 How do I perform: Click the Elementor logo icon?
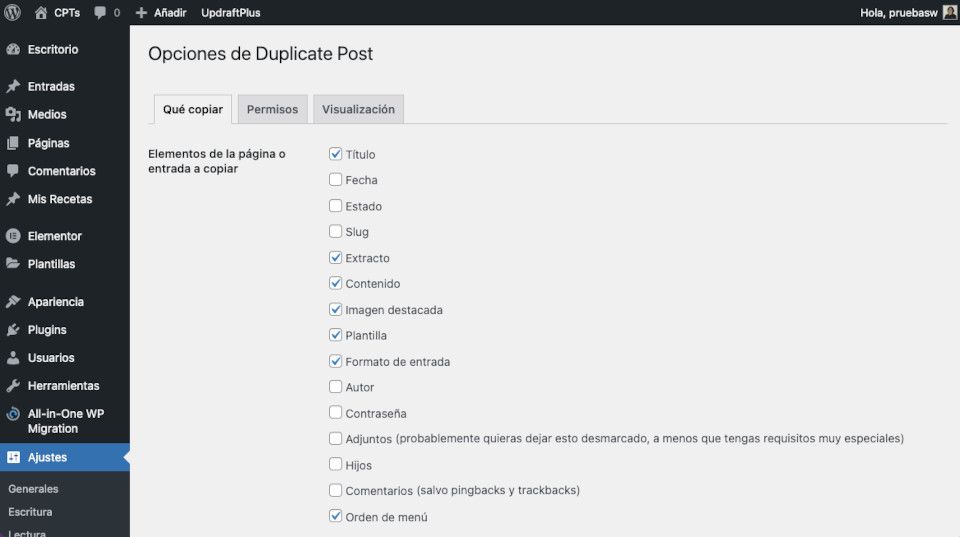coord(13,236)
